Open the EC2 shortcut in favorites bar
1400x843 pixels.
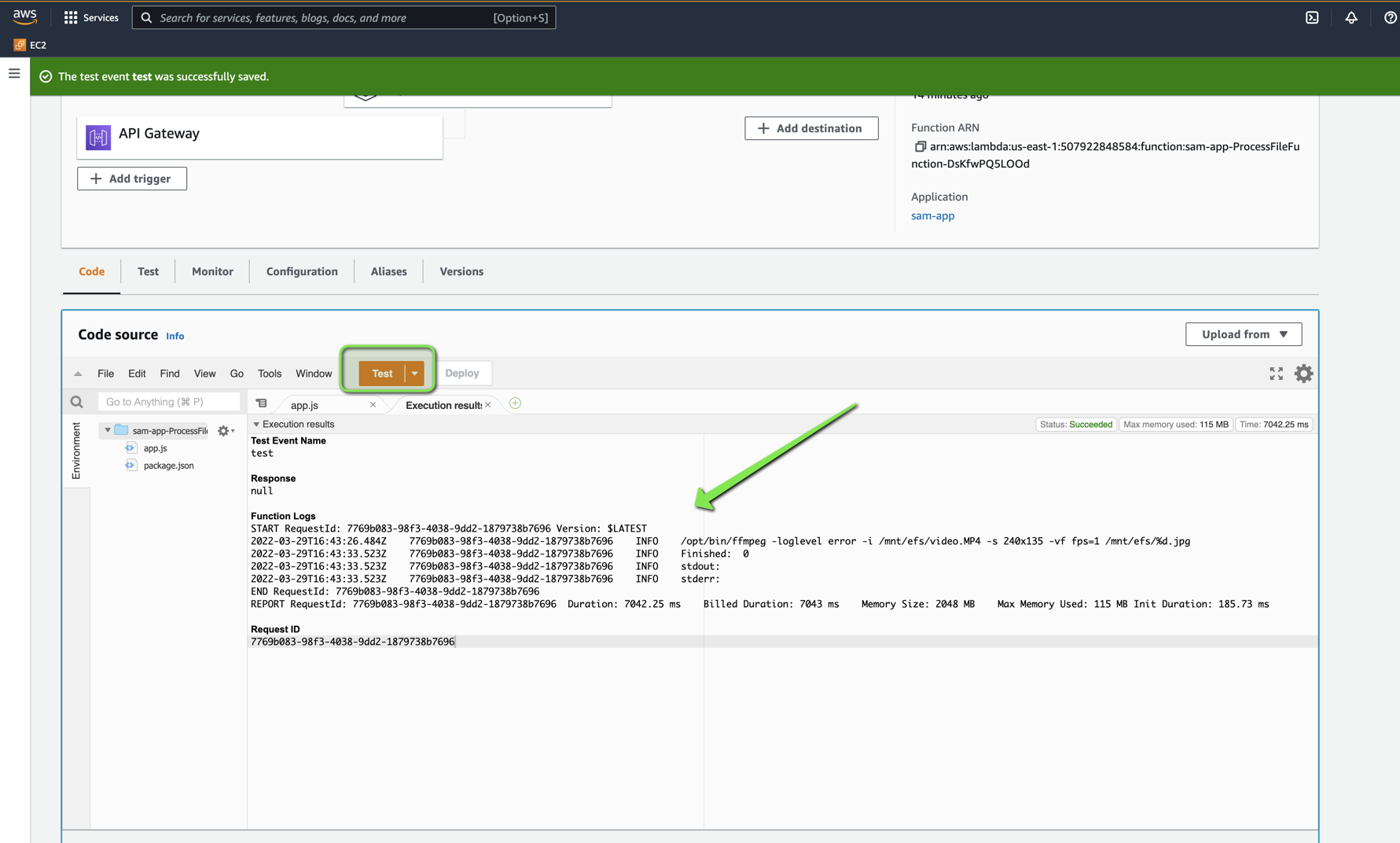point(30,45)
